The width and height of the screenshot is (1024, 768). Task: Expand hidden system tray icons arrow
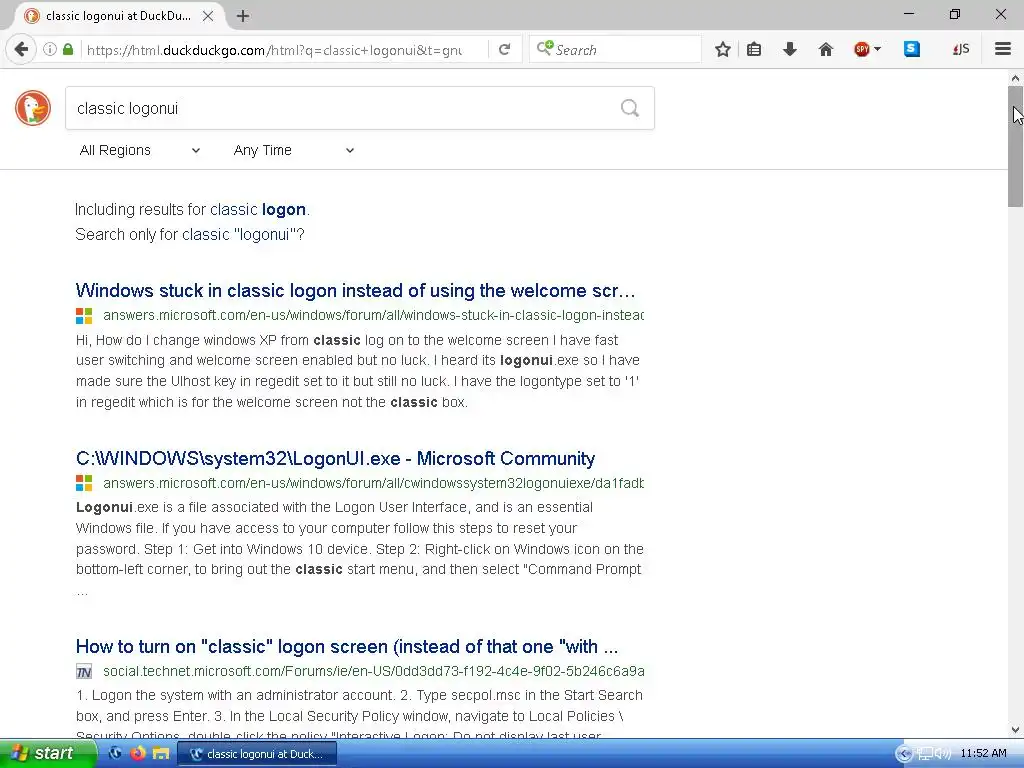point(904,754)
